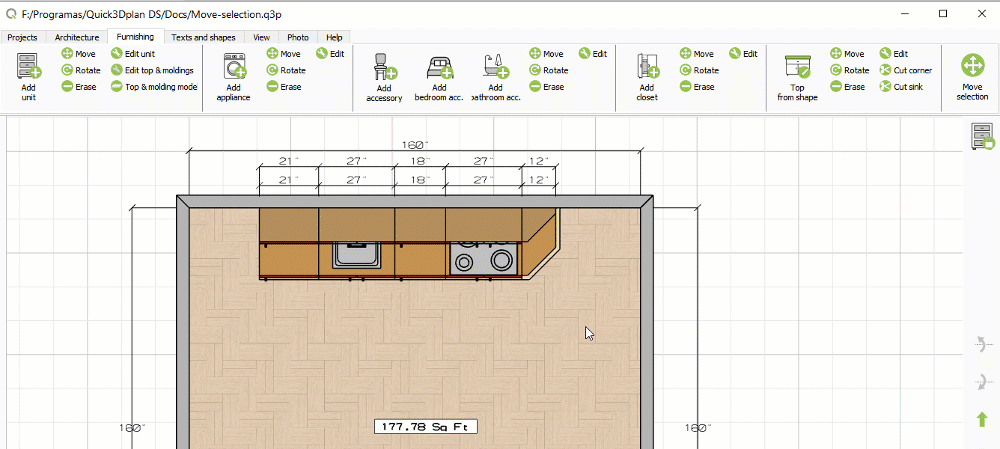Click the Add closet icon
The height and width of the screenshot is (449, 1000).
click(647, 68)
